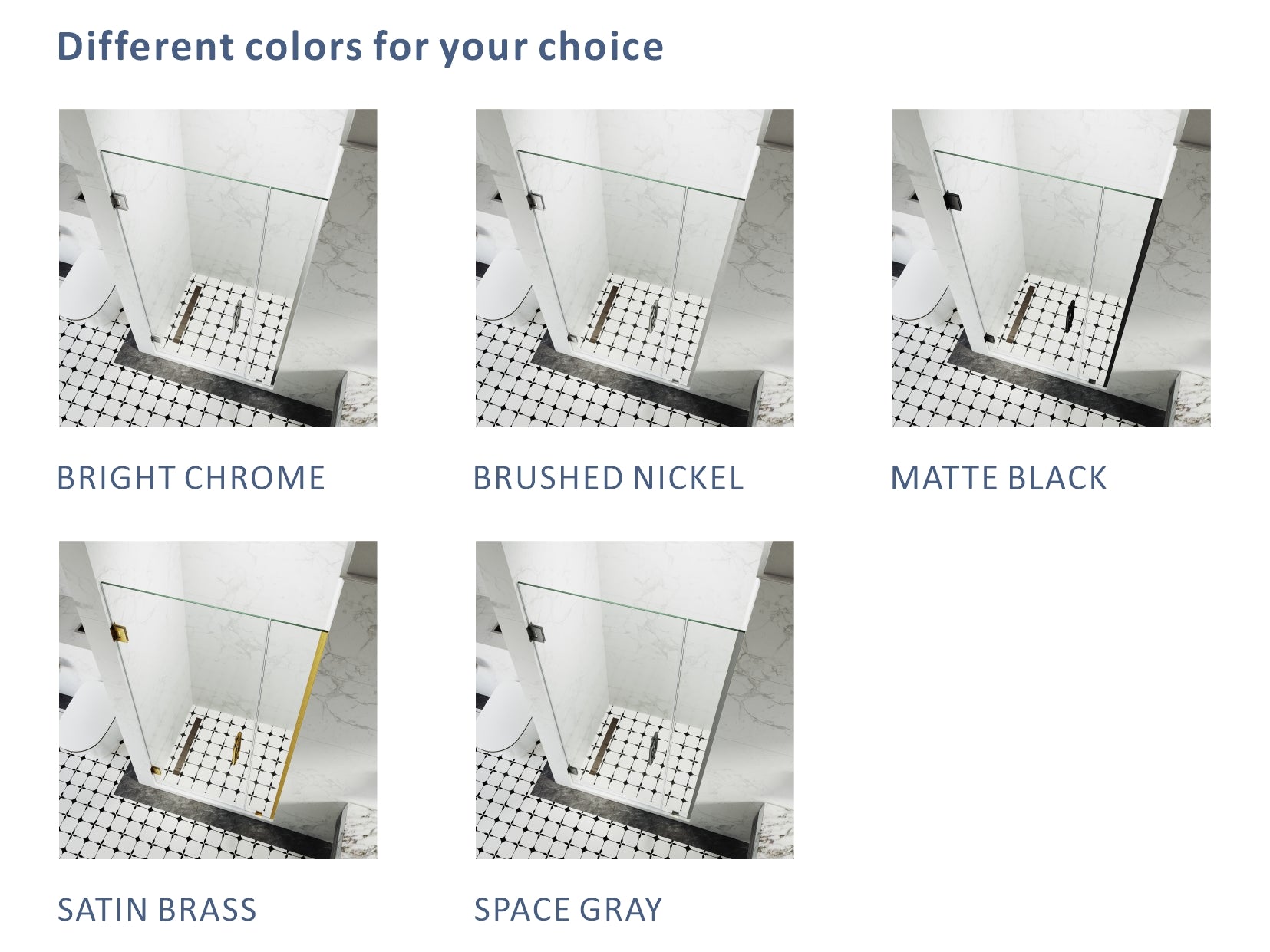Click the gold door handle in Satin Brass image
Image resolution: width=1270 pixels, height=952 pixels.
click(x=238, y=746)
